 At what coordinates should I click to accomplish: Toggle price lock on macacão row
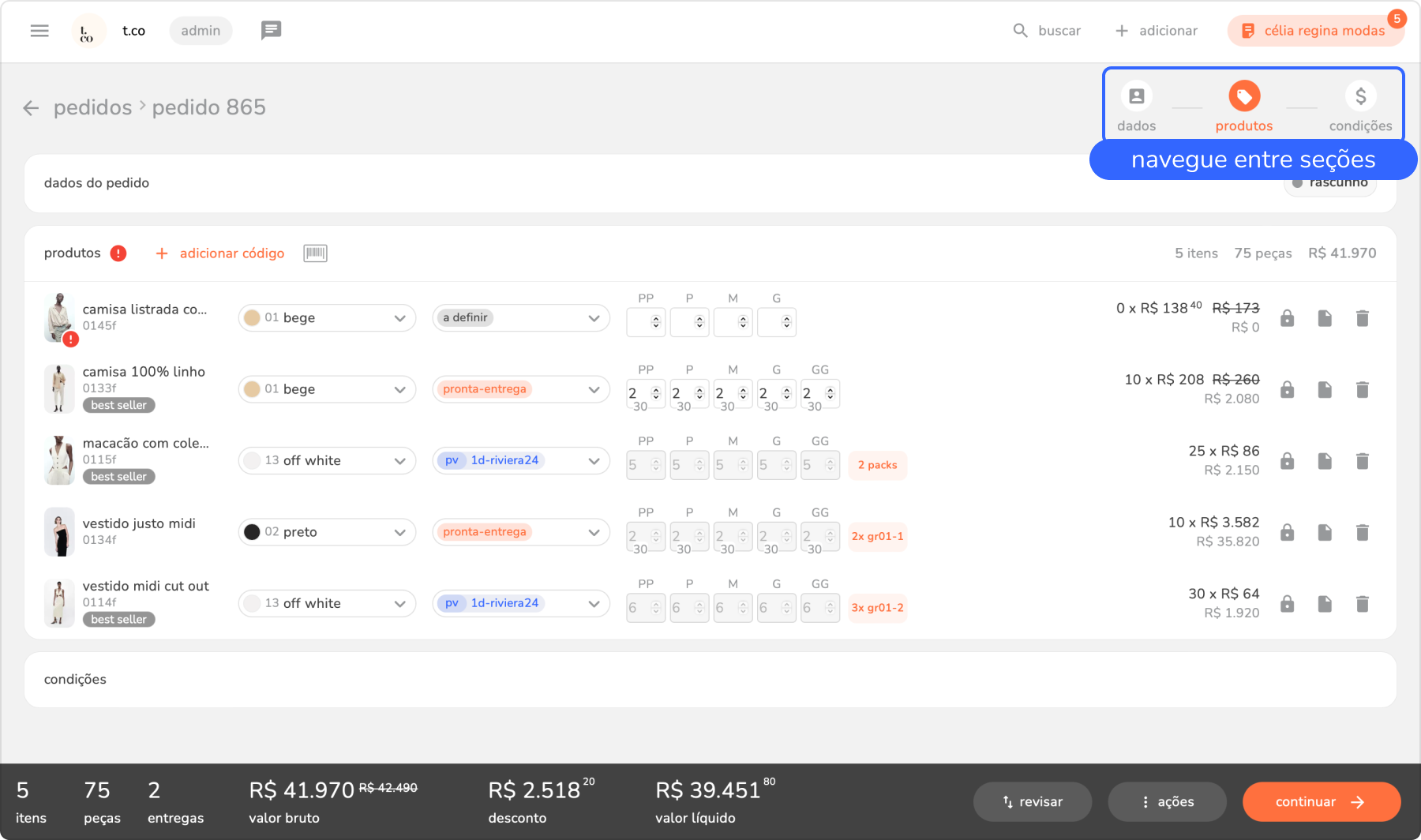[1287, 461]
